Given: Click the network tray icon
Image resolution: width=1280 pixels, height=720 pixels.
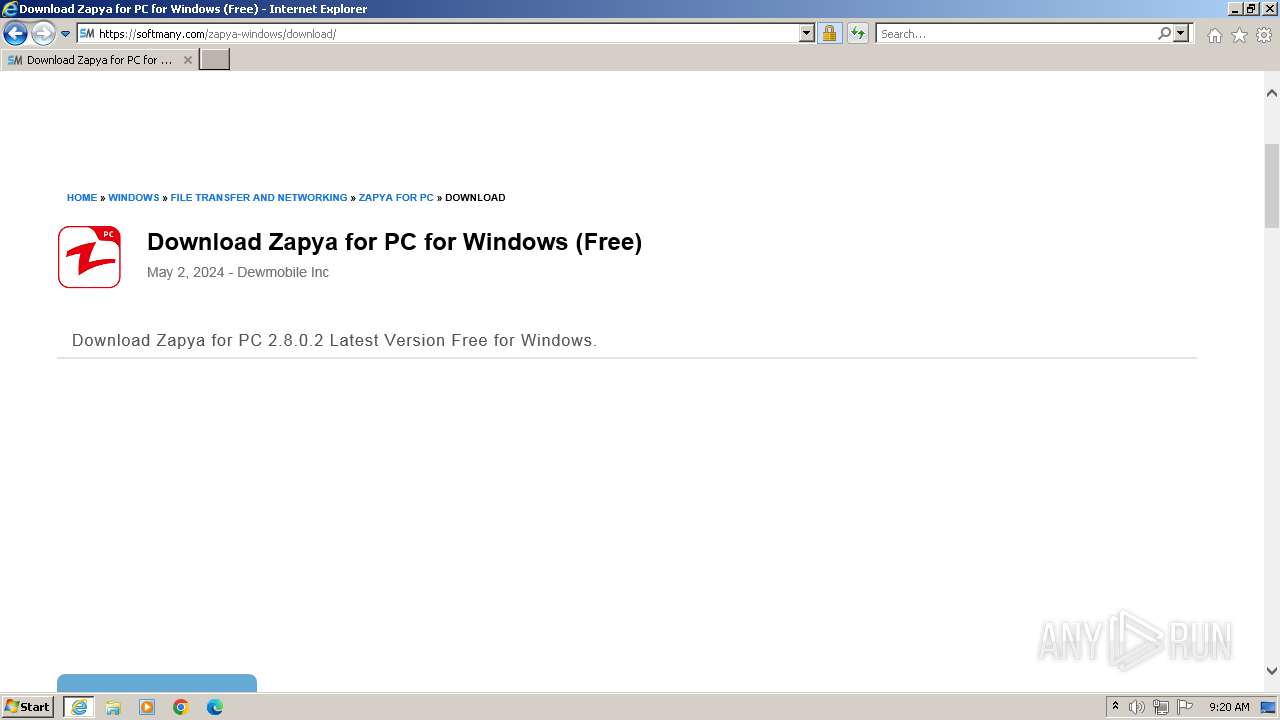Looking at the screenshot, I should [x=1161, y=707].
